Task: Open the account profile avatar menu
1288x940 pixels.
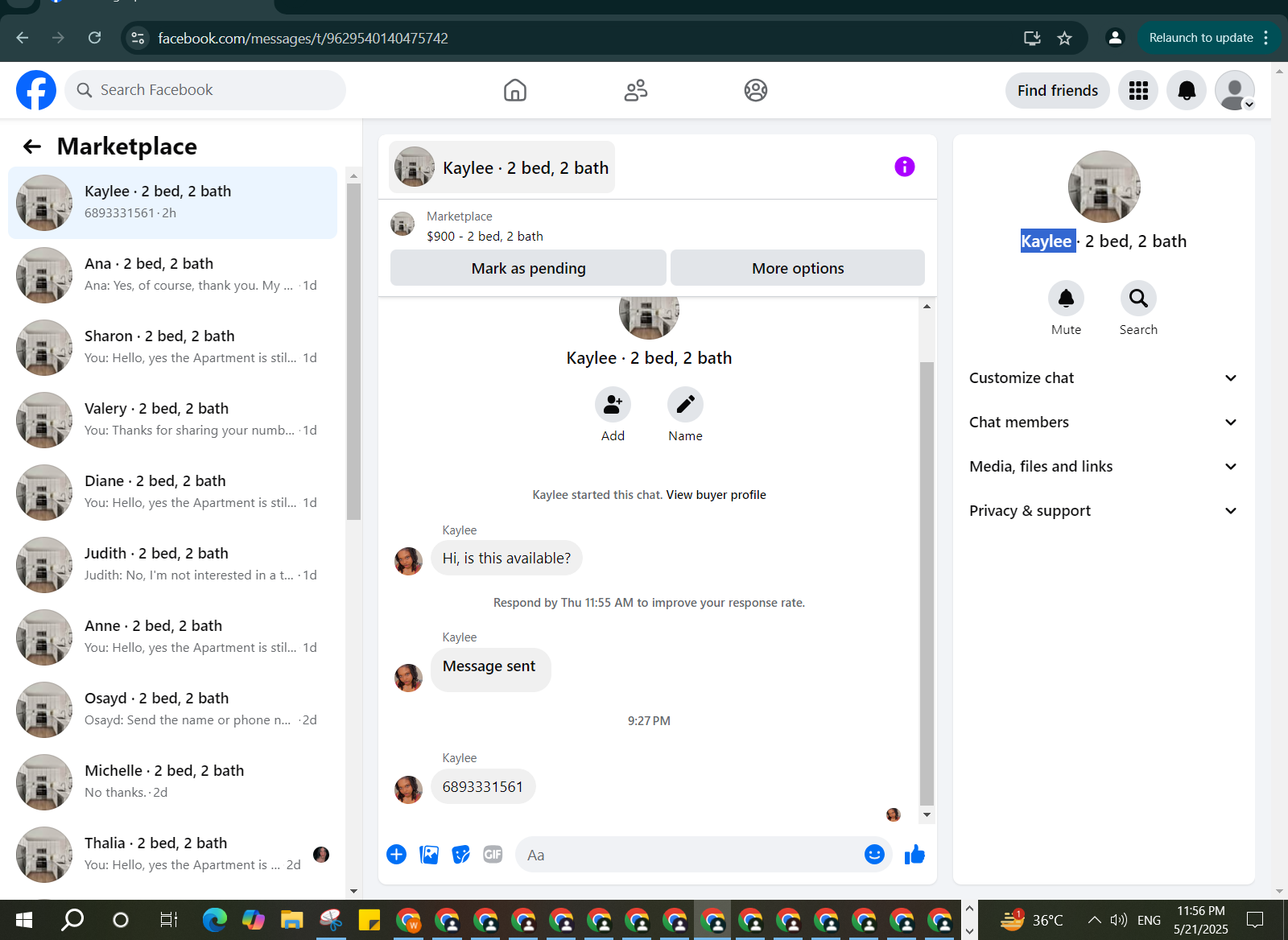Action: tap(1235, 90)
